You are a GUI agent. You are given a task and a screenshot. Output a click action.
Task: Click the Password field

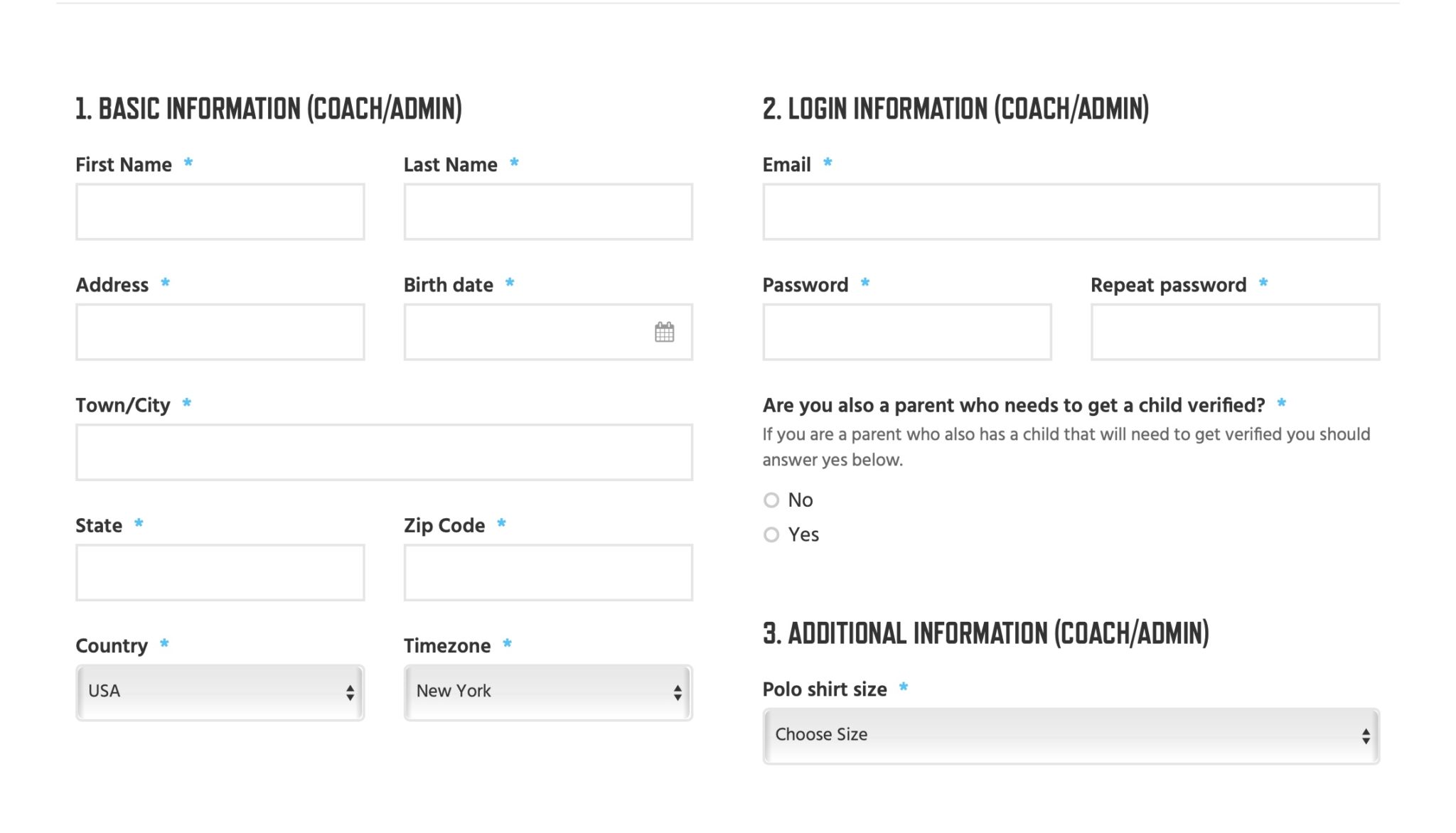(x=906, y=332)
